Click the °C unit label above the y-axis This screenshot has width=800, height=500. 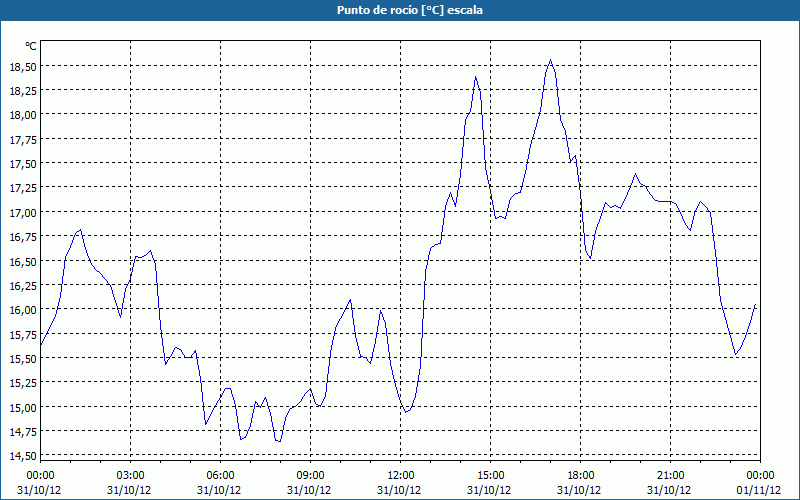31,46
